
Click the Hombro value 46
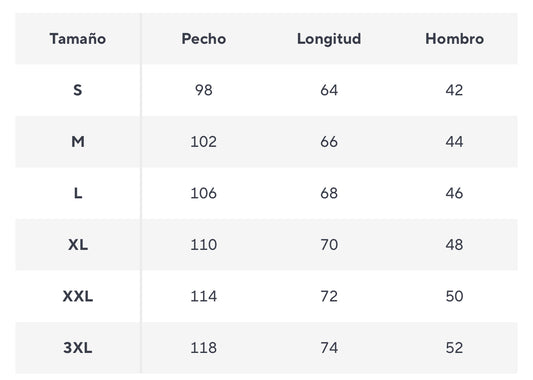pyautogui.click(x=454, y=193)
